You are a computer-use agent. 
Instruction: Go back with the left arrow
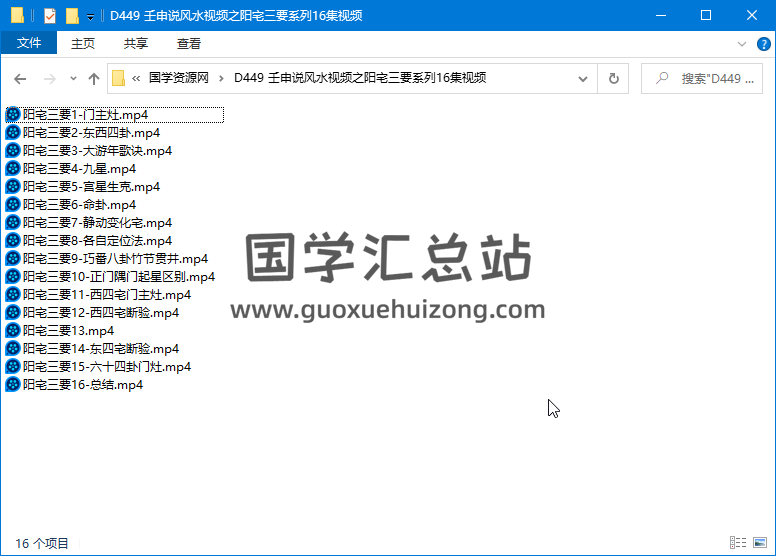tap(20, 79)
